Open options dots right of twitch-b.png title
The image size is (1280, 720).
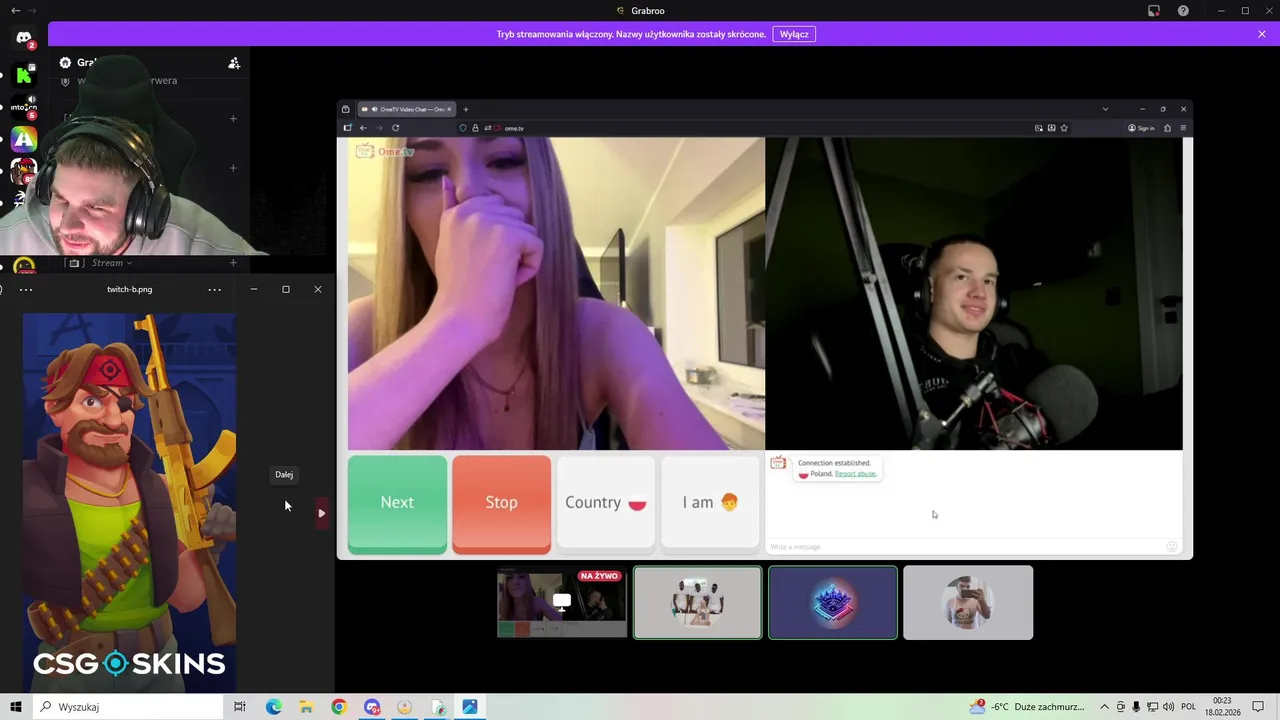(x=215, y=289)
